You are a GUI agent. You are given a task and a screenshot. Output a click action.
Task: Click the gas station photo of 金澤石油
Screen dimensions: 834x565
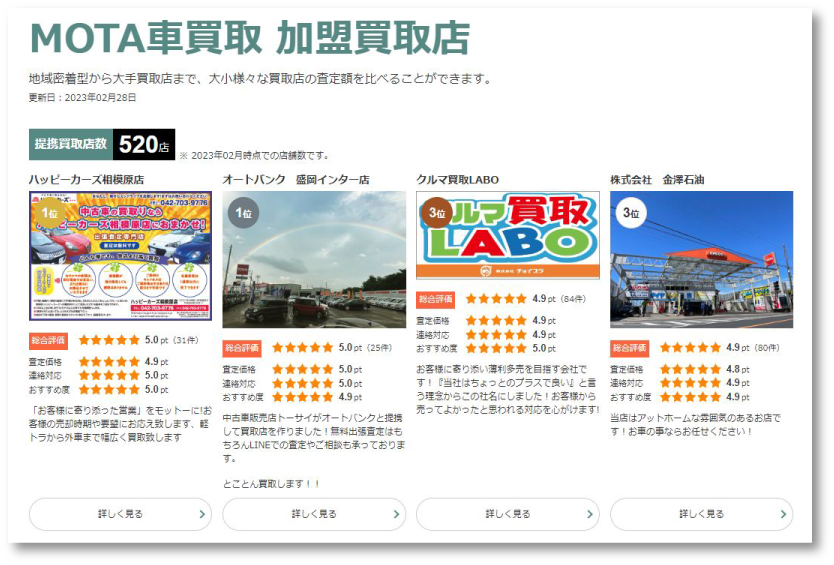coord(701,260)
